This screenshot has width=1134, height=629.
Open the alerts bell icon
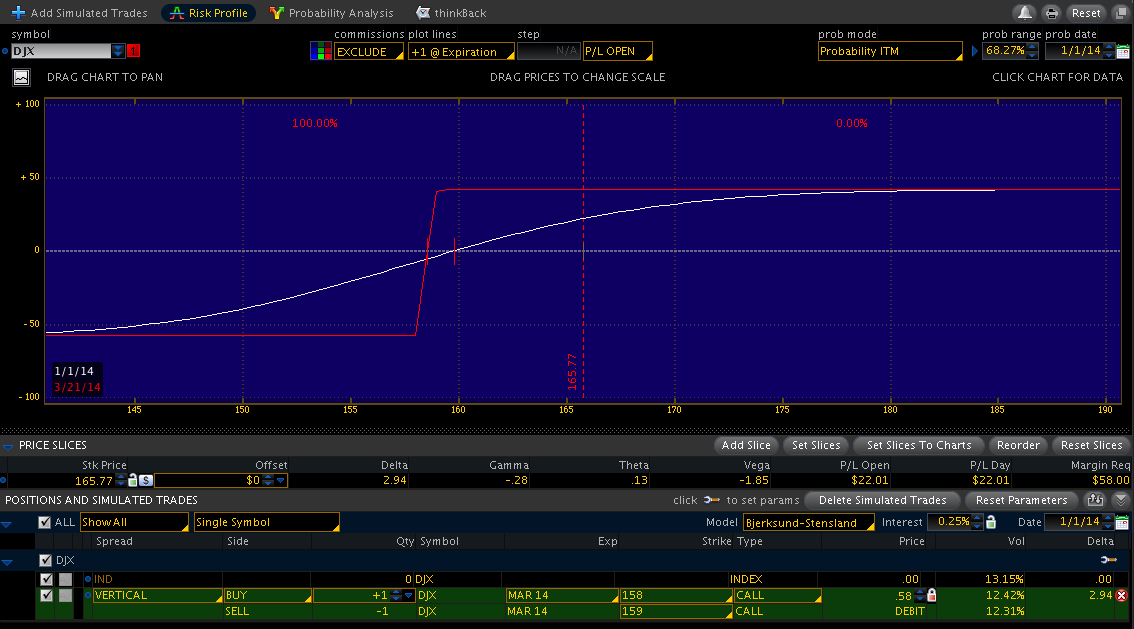pos(1025,12)
